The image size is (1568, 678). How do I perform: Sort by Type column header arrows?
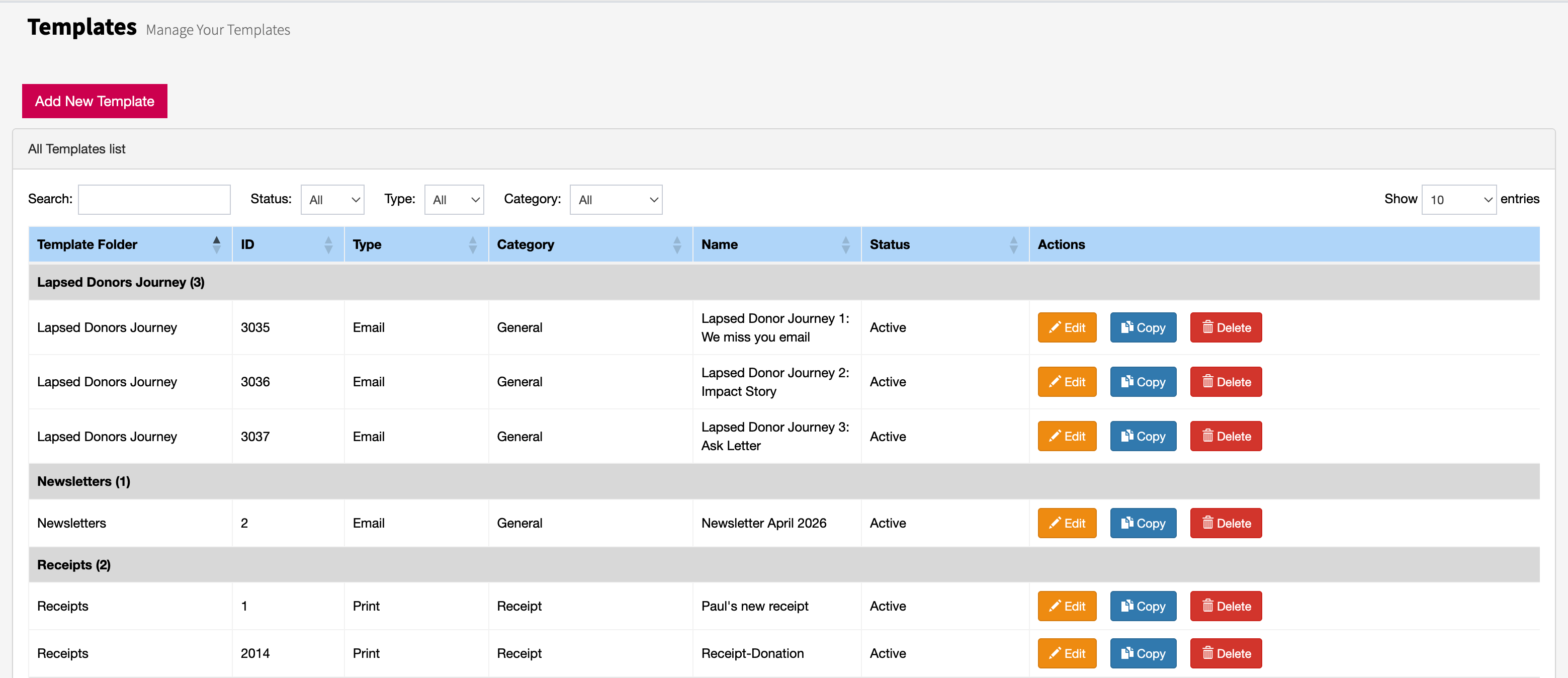point(472,244)
